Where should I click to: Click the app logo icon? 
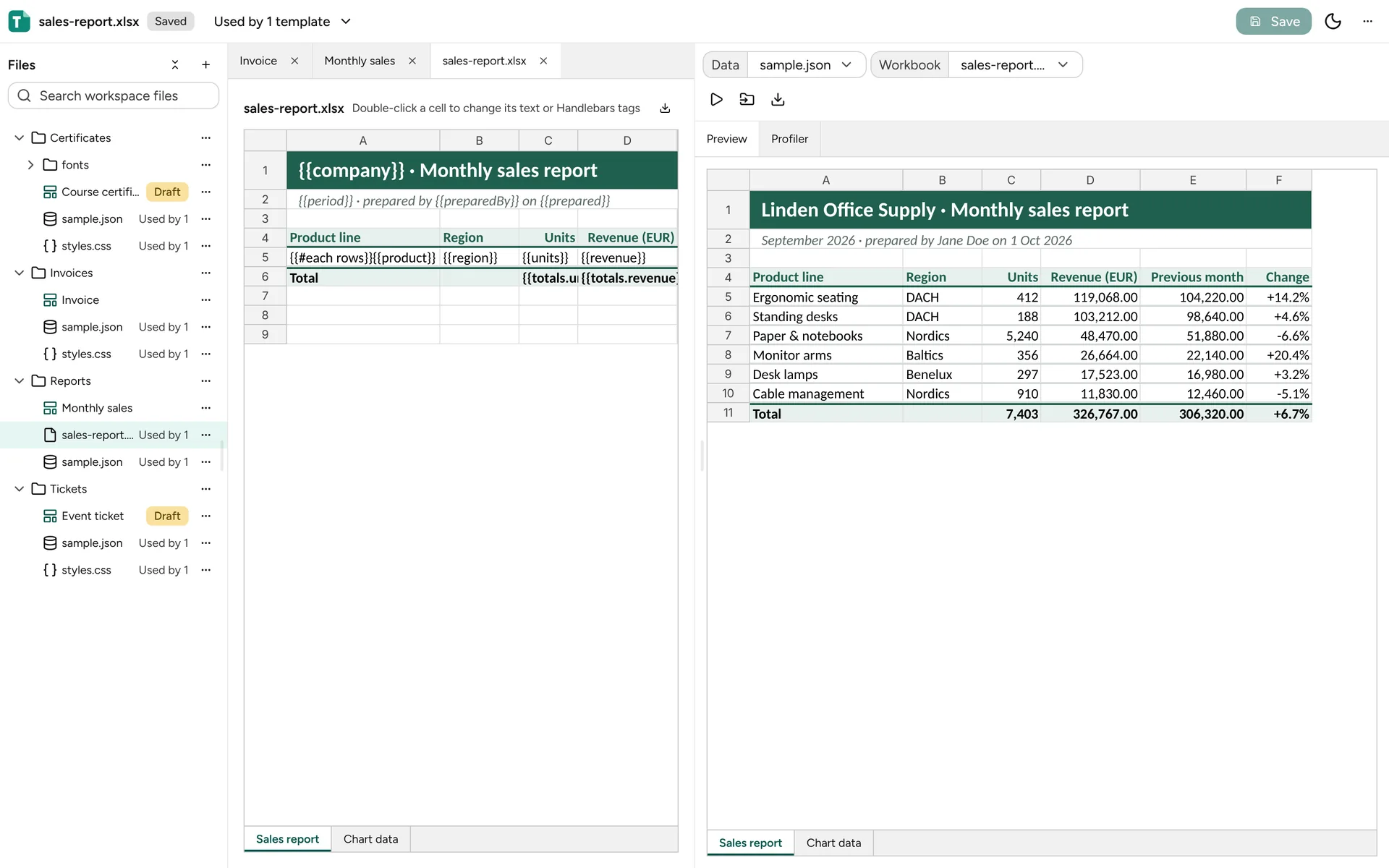tap(19, 22)
